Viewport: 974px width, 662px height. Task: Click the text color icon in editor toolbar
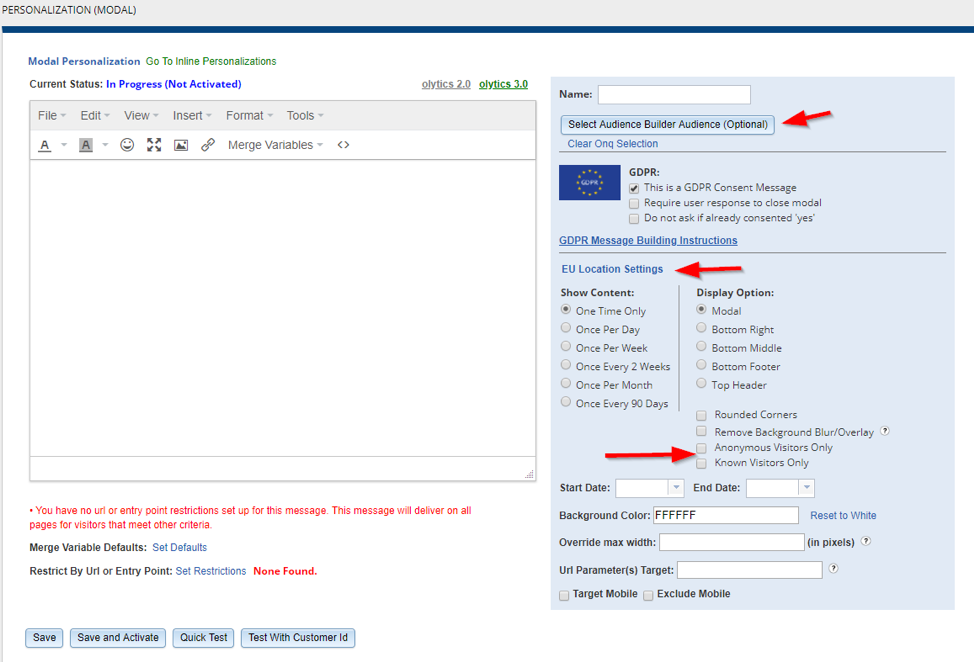[45, 145]
